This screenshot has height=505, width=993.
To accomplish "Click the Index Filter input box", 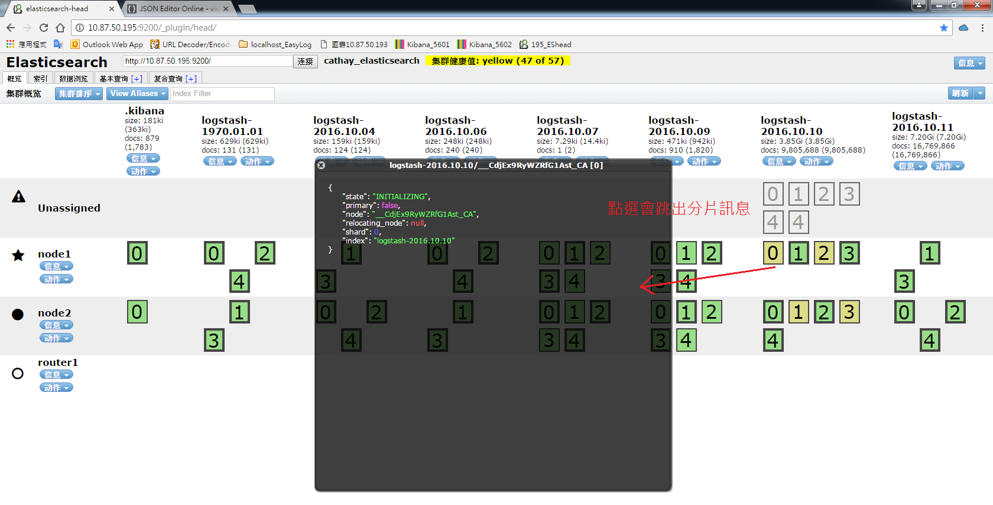I will [x=222, y=94].
